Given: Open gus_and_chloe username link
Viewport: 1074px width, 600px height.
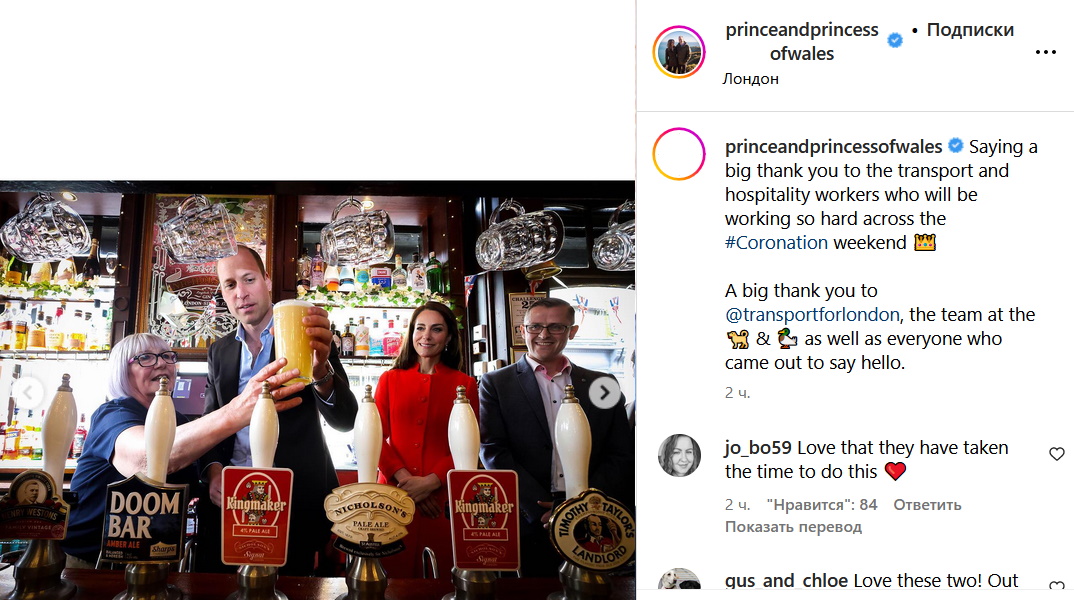Looking at the screenshot, I should (786, 581).
